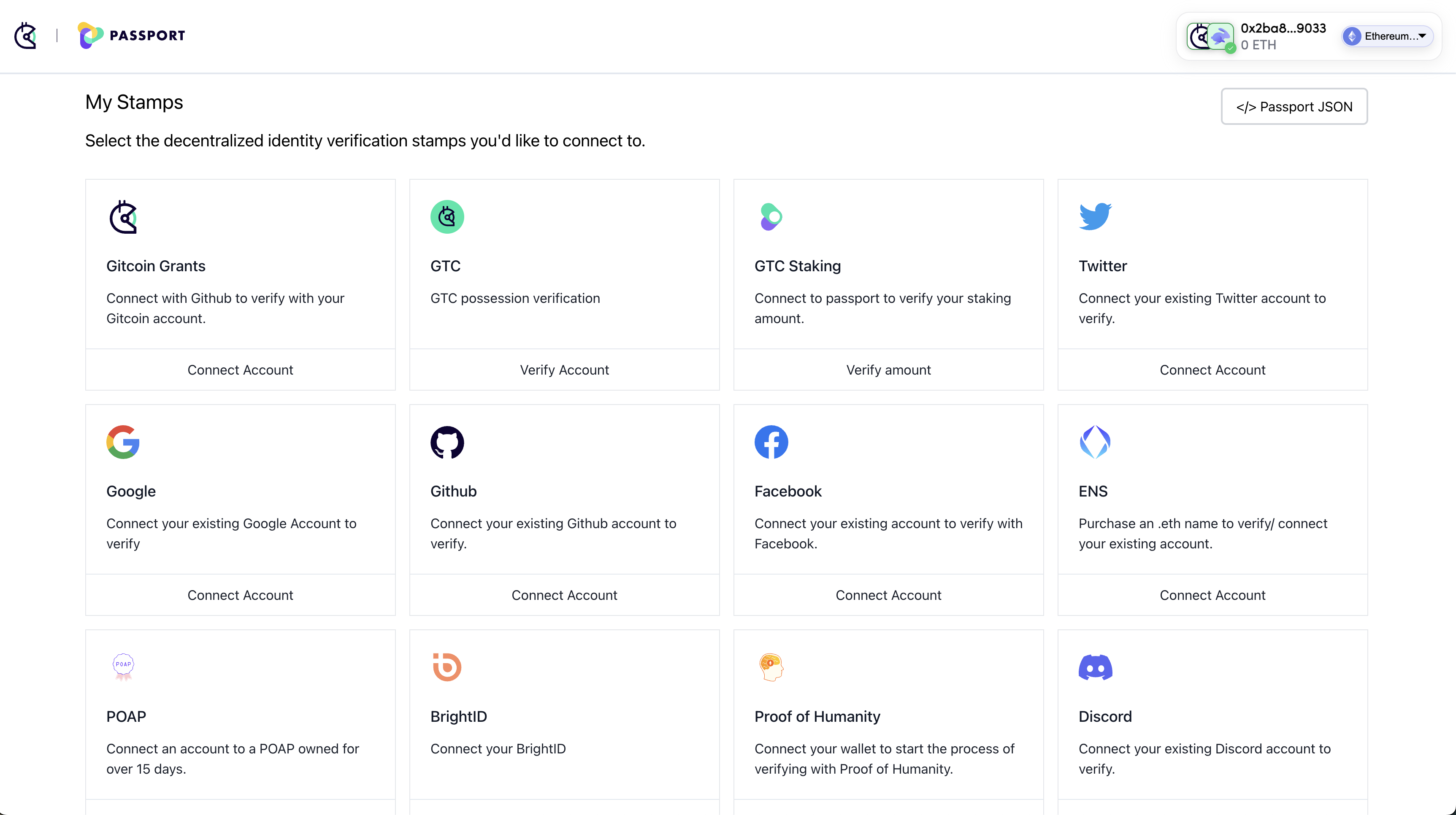Click the Proof of Humanity card title
This screenshot has height=815, width=1456.
817,717
